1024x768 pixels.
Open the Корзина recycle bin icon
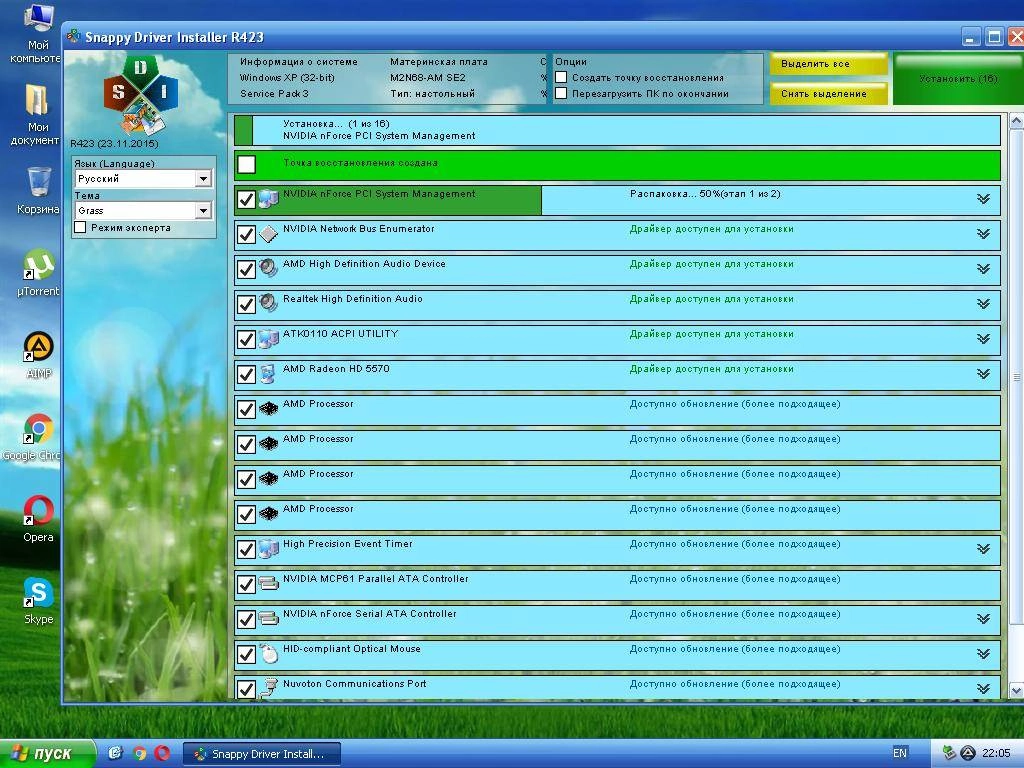coord(38,191)
